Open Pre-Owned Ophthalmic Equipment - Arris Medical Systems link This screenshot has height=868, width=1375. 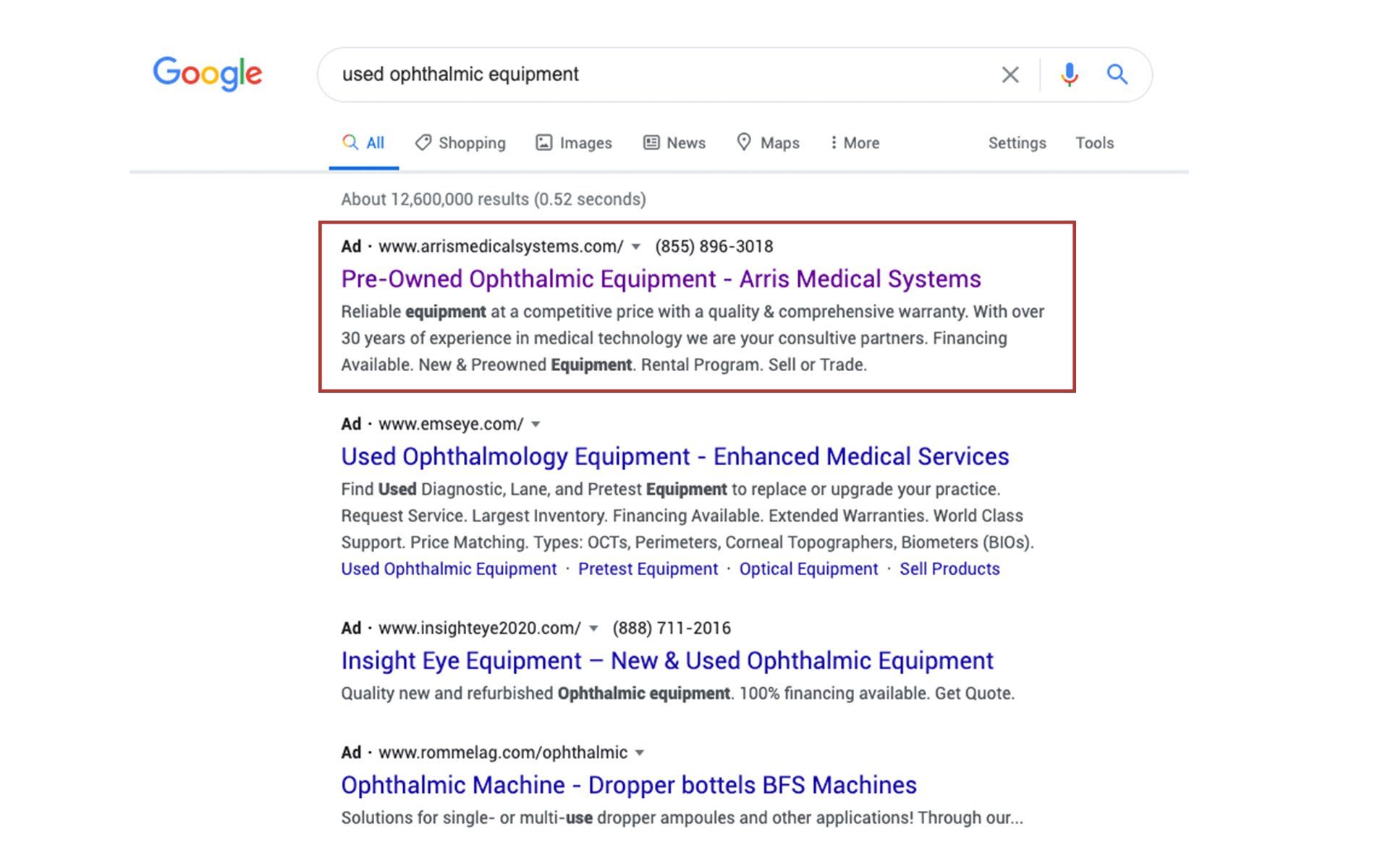click(661, 278)
